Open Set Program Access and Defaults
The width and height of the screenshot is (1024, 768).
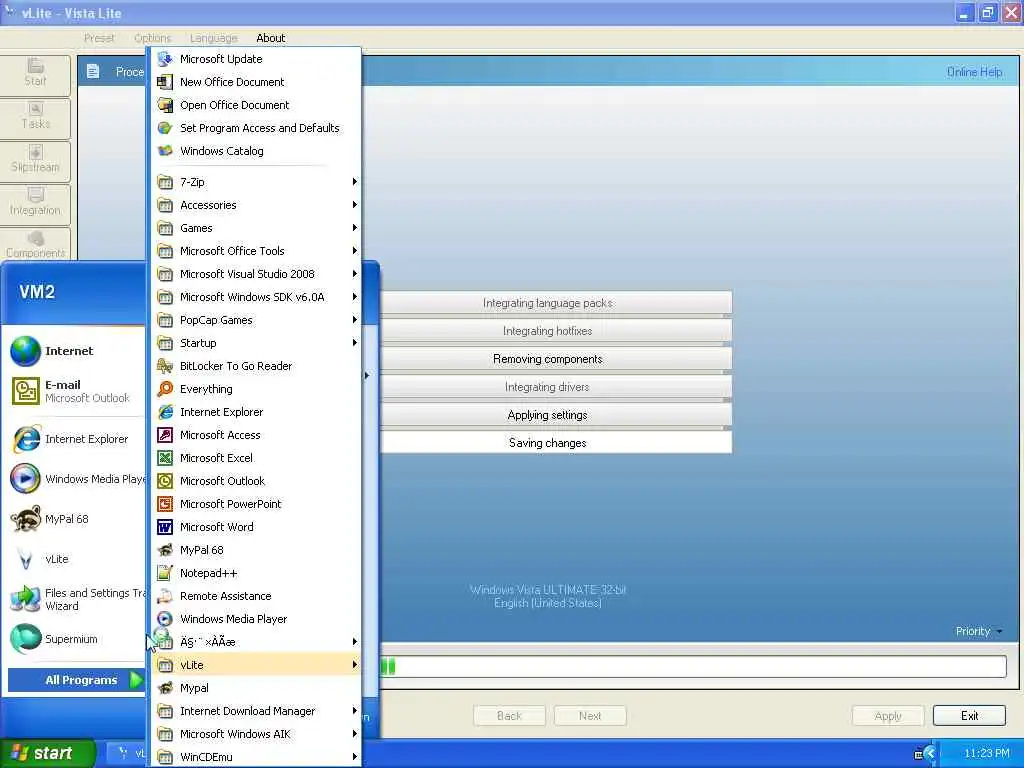(x=255, y=128)
